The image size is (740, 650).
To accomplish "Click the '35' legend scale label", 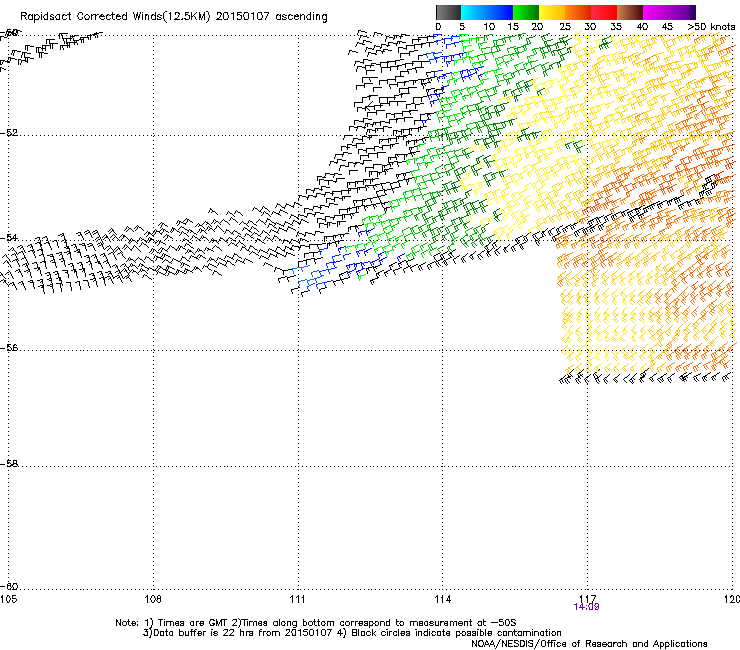I will coord(616,27).
